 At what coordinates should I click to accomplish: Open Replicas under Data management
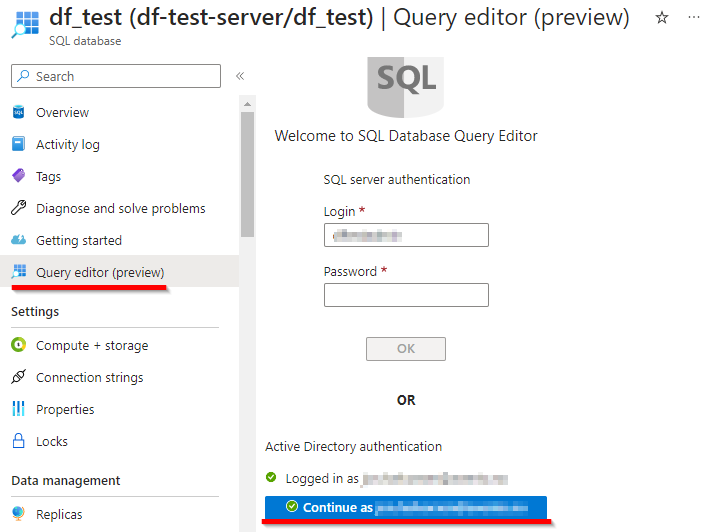coord(59,514)
